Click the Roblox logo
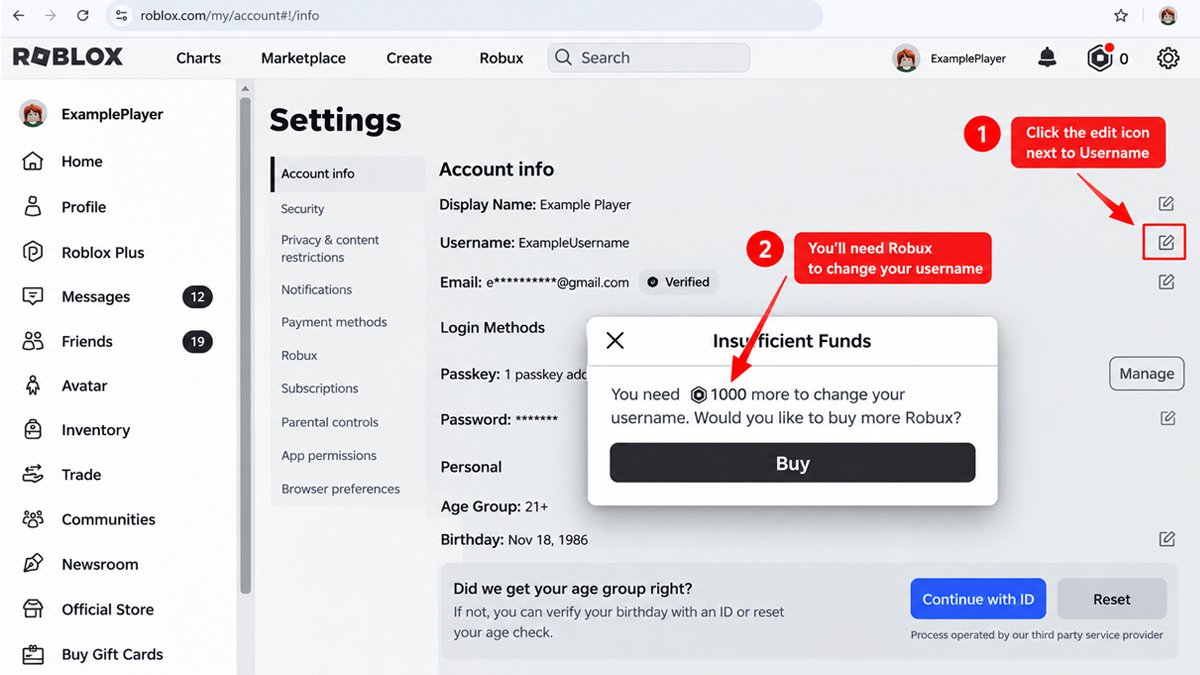 click(68, 57)
